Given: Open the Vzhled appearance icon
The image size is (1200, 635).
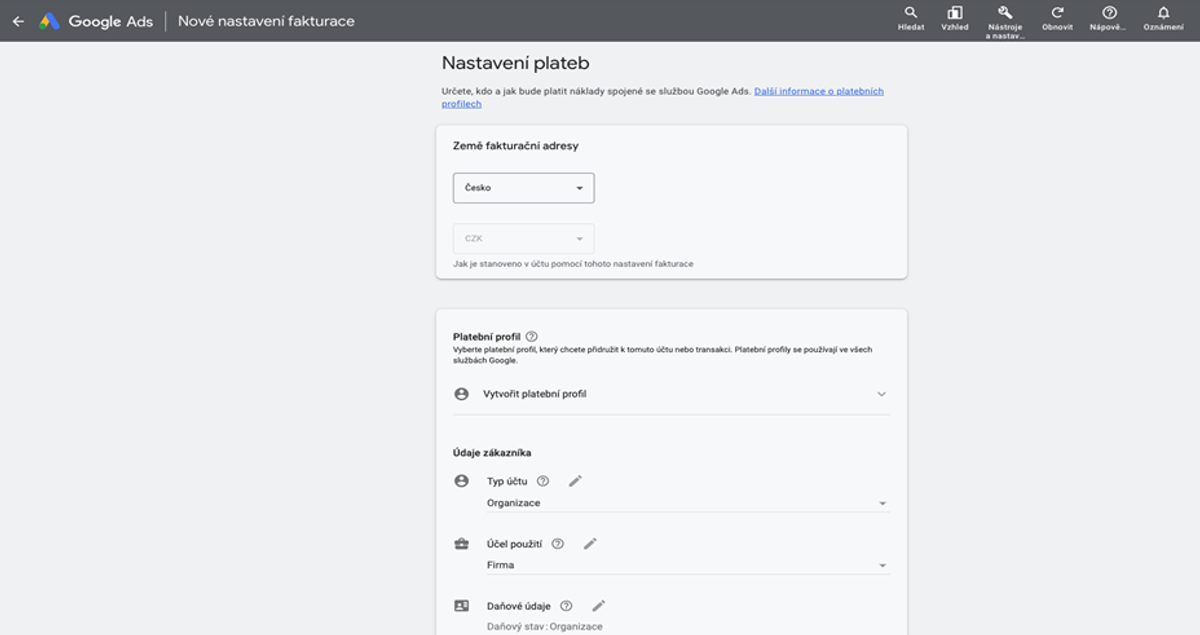Looking at the screenshot, I should point(955,13).
